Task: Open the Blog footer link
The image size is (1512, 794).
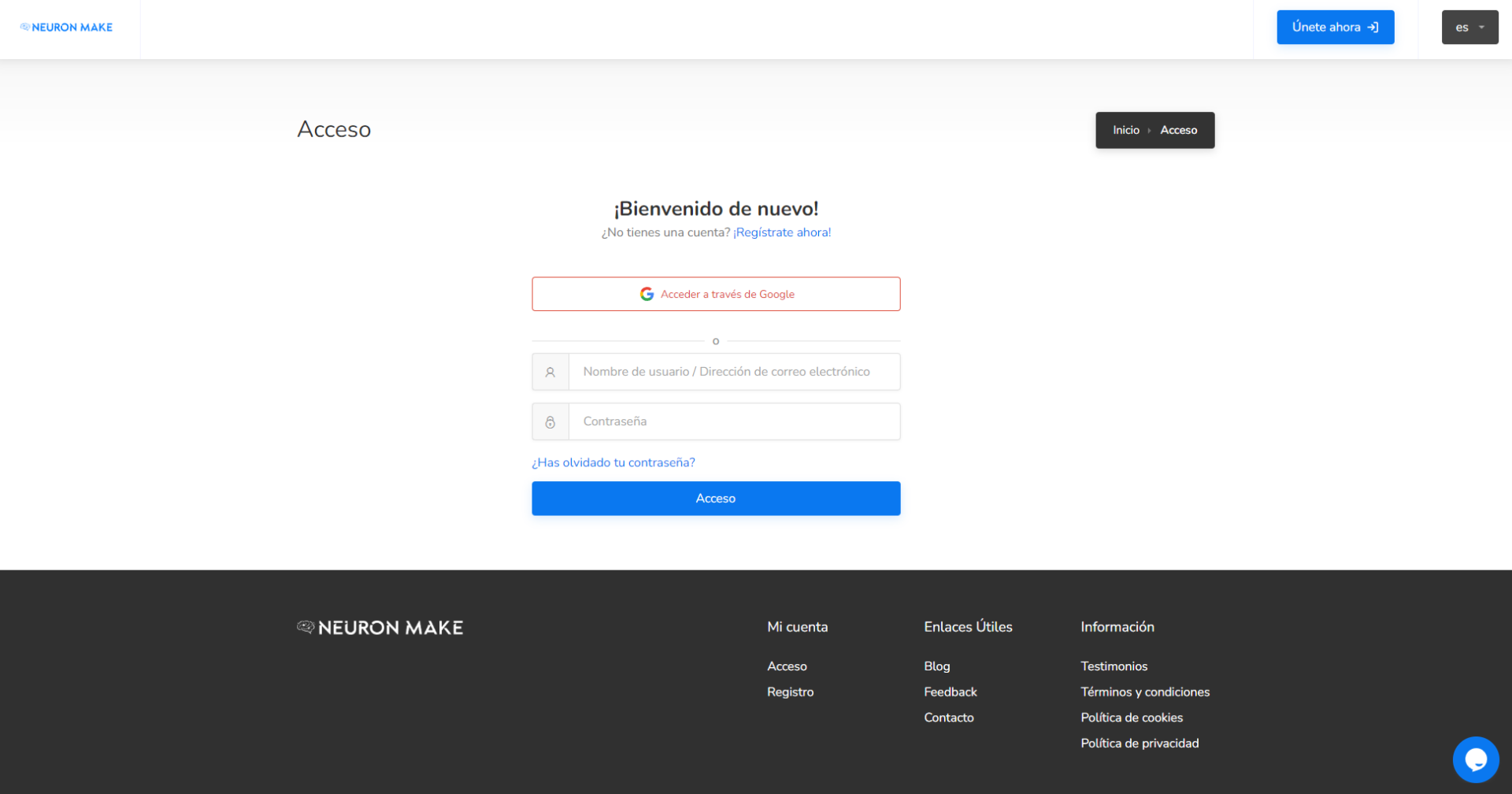Action: click(936, 666)
